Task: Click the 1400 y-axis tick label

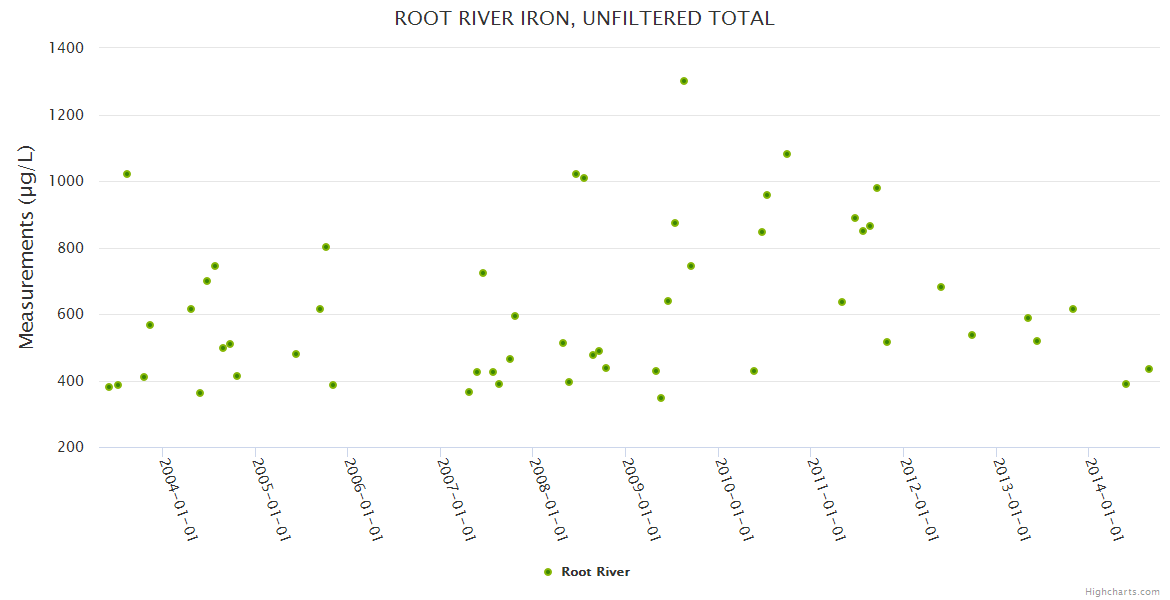Action: (x=66, y=48)
